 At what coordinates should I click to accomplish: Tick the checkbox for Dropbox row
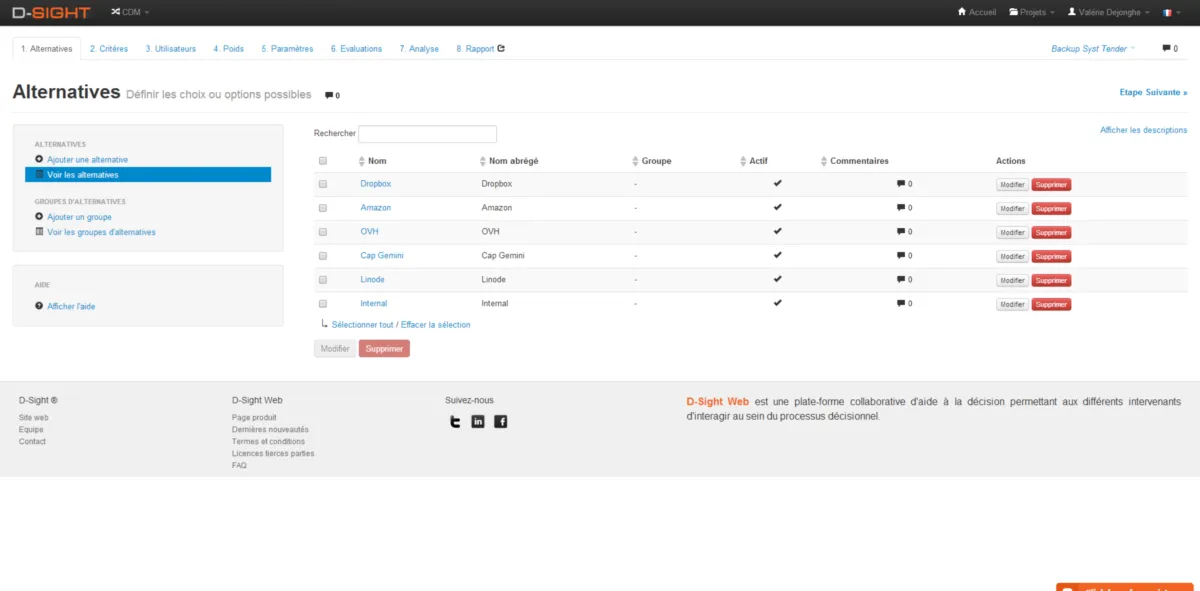tap(322, 184)
